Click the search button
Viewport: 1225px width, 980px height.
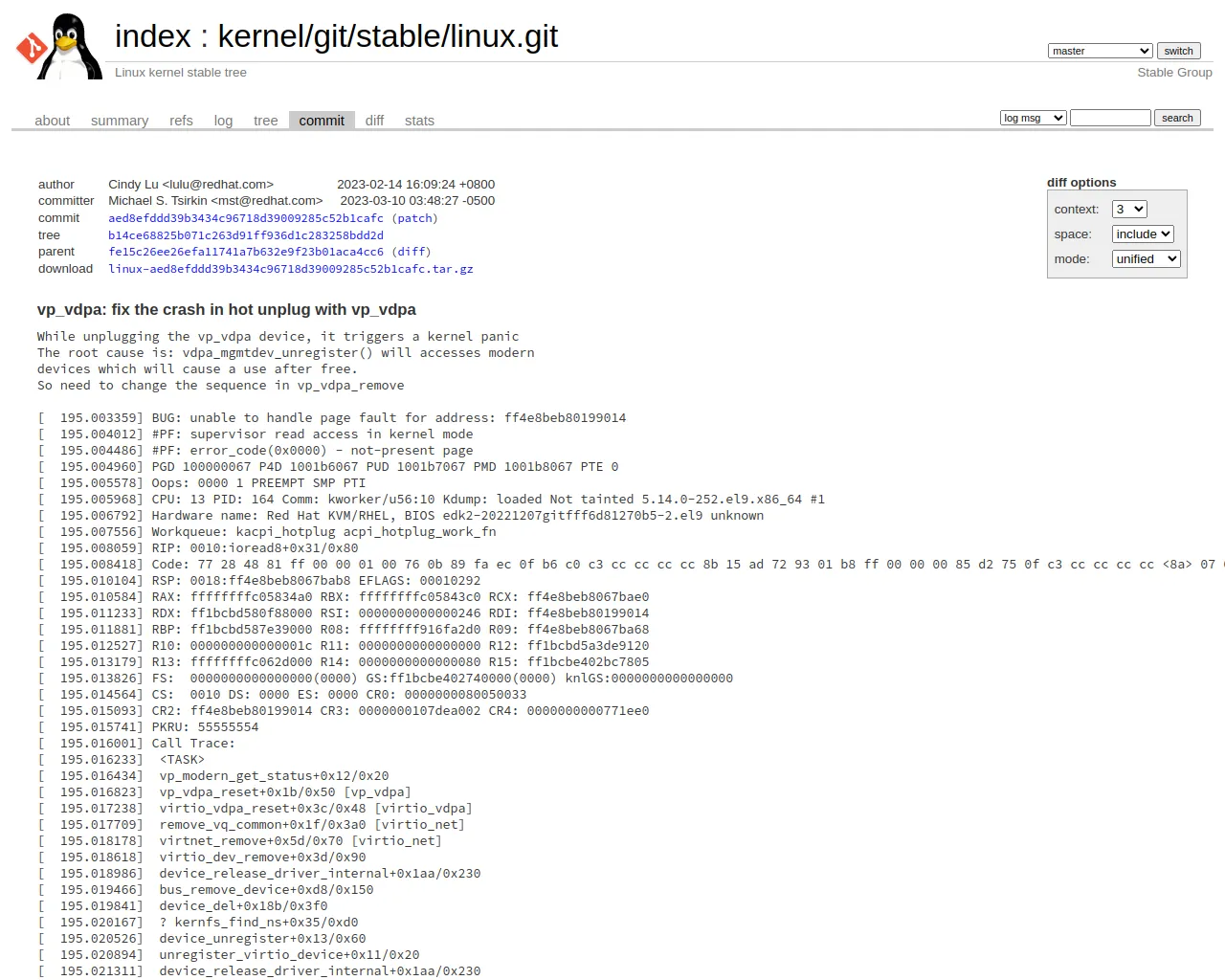(1177, 118)
